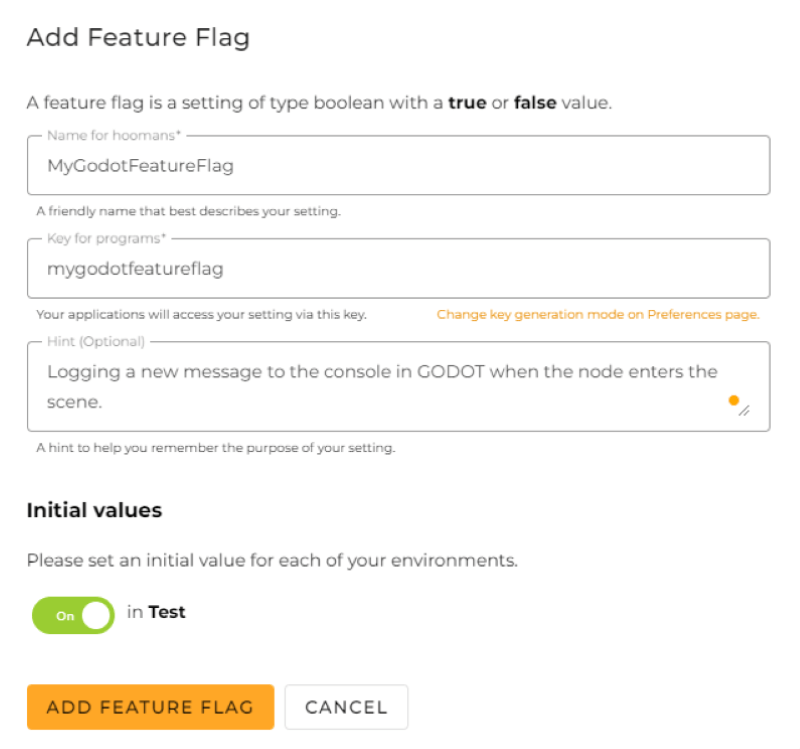
Task: Click the CANCEL button
Action: click(x=346, y=707)
